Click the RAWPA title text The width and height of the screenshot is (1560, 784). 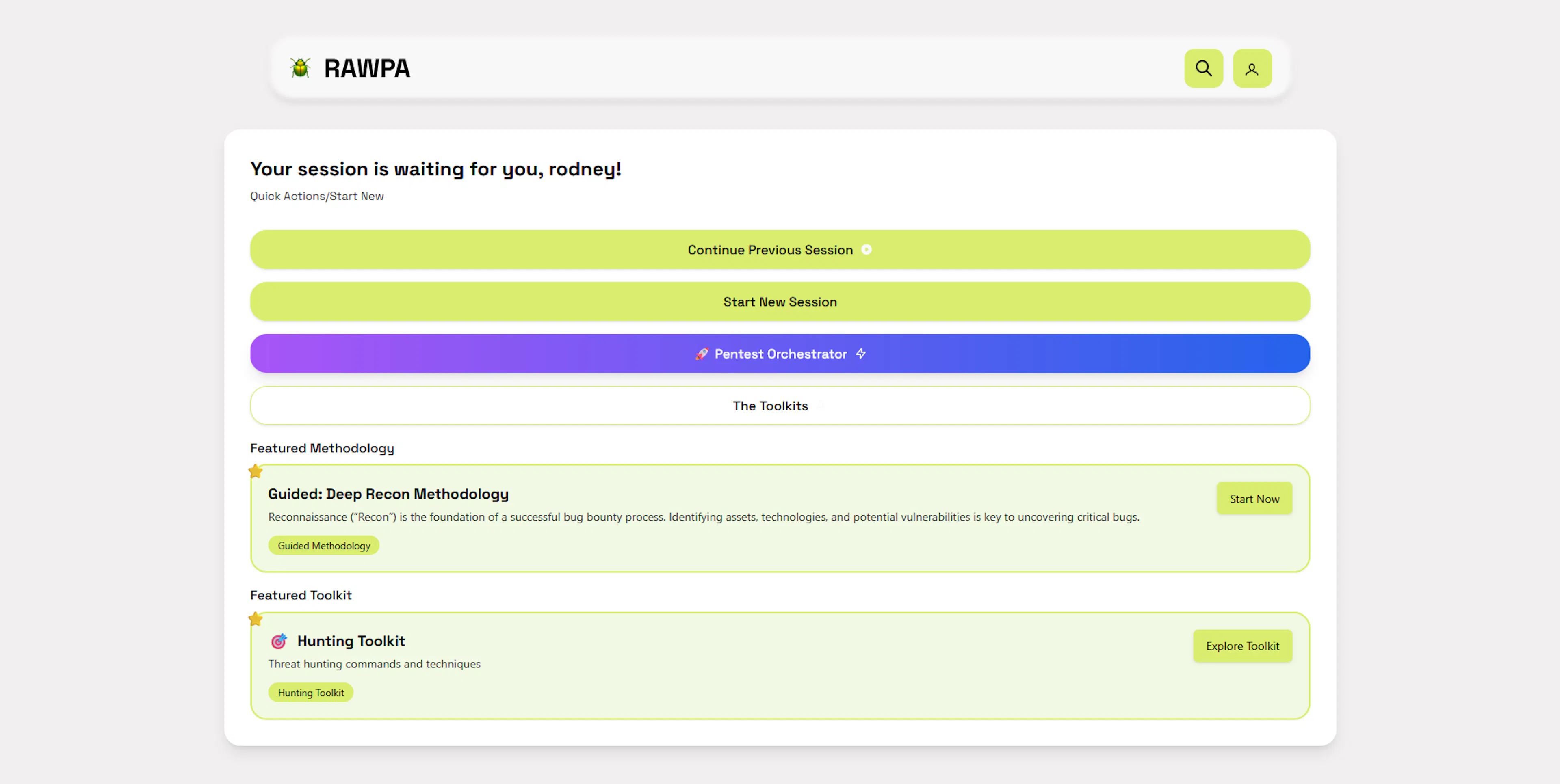pos(367,68)
